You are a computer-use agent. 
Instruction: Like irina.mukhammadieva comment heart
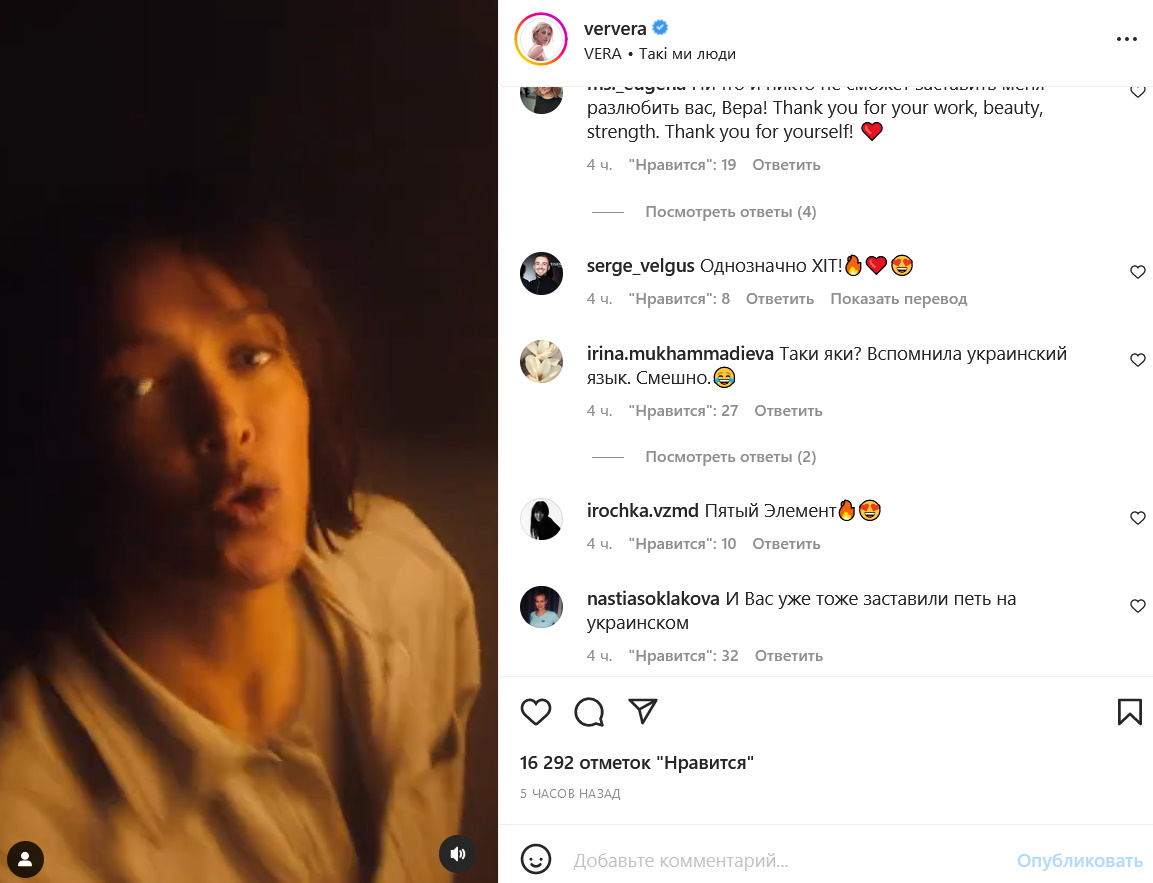click(x=1138, y=360)
